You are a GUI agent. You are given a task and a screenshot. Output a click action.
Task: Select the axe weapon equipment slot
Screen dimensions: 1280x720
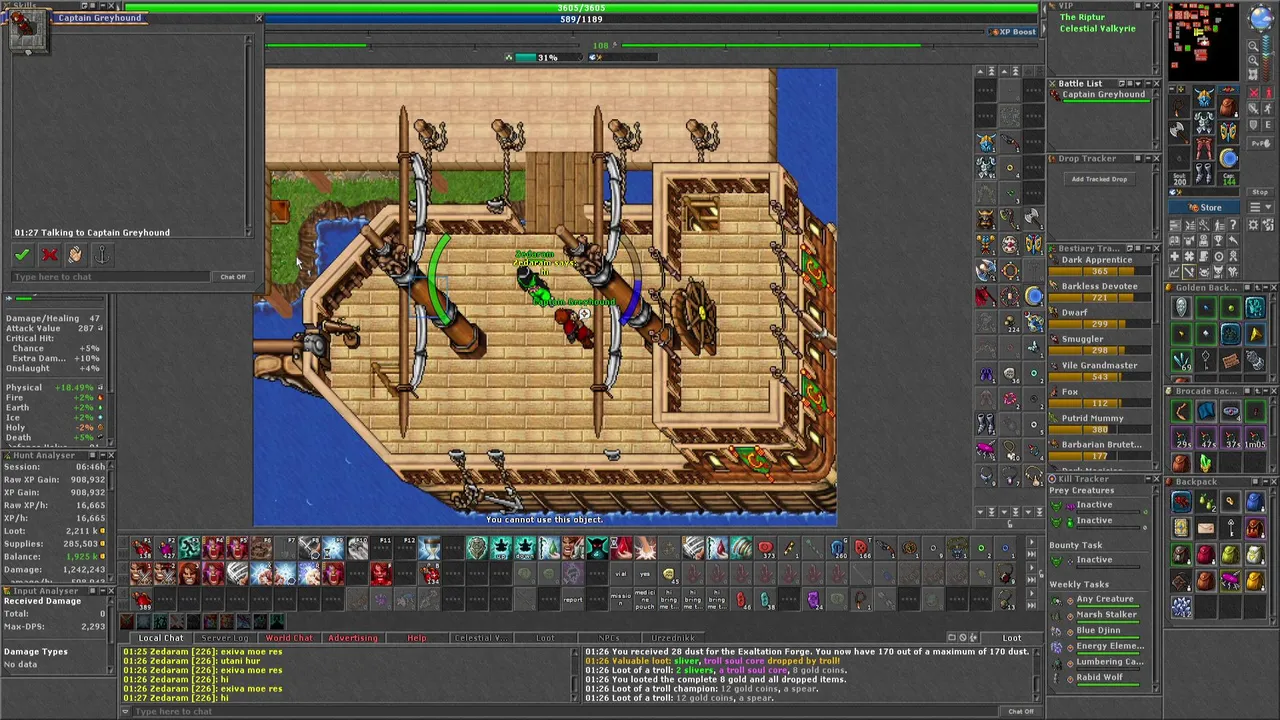pos(1179,132)
